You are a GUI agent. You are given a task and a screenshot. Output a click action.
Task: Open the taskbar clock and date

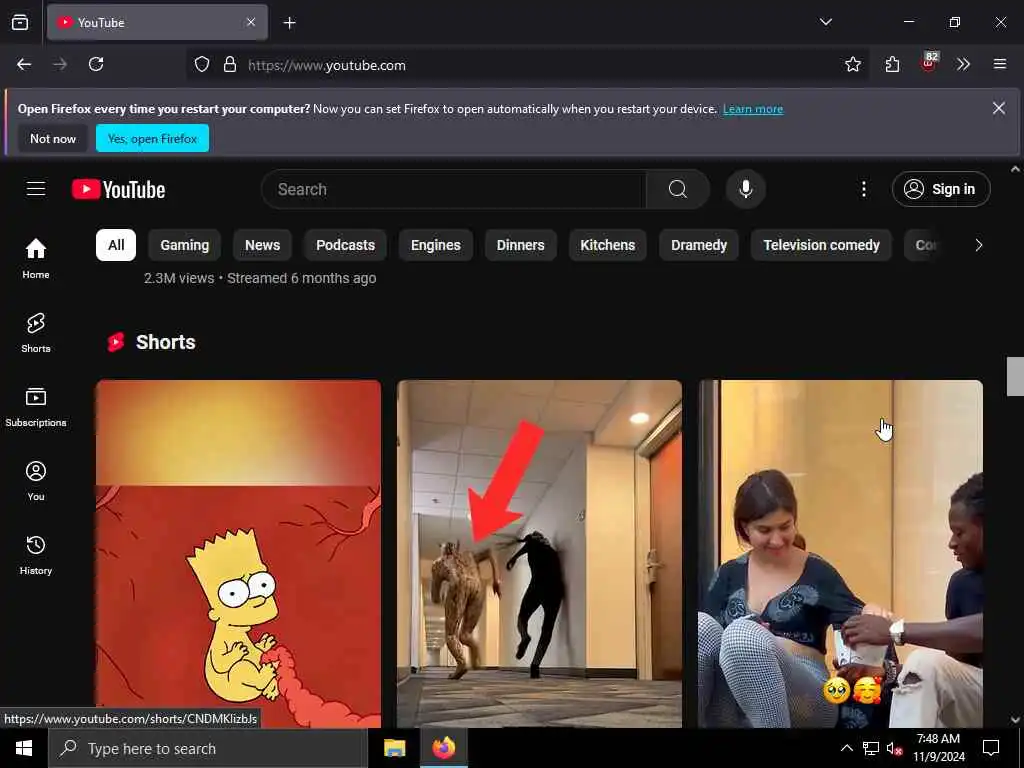938,748
